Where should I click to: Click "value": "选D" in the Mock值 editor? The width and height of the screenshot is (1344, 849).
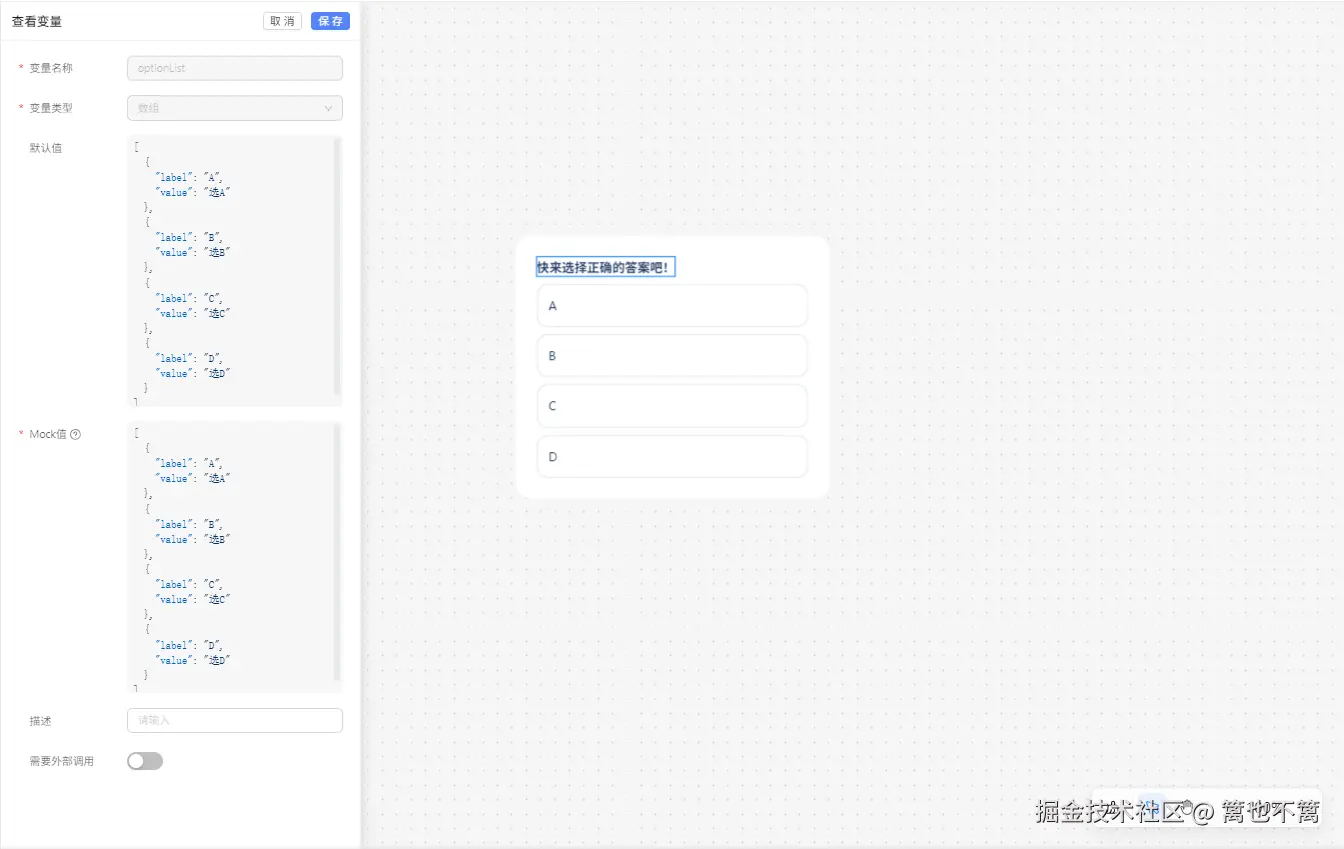coord(194,660)
